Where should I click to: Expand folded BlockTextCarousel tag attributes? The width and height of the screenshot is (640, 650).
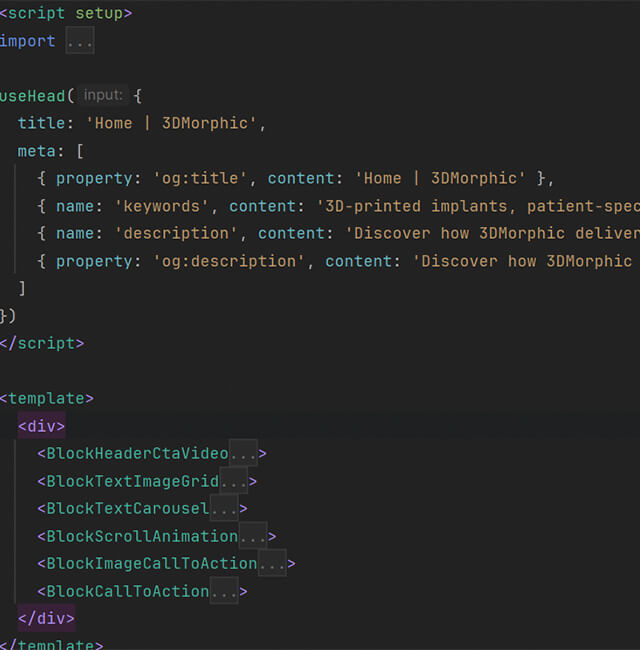224,509
